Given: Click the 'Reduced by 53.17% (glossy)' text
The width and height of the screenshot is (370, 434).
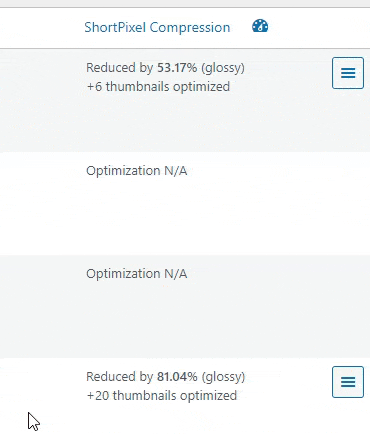Looking at the screenshot, I should [x=165, y=68].
